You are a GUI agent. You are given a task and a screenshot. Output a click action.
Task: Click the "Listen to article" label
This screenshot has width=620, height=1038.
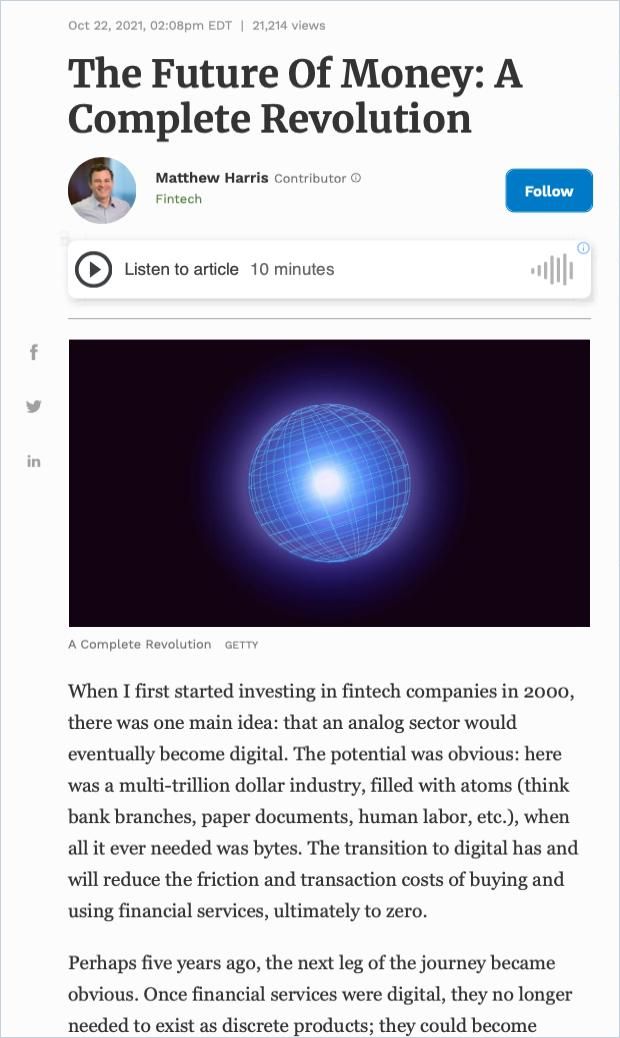(181, 269)
